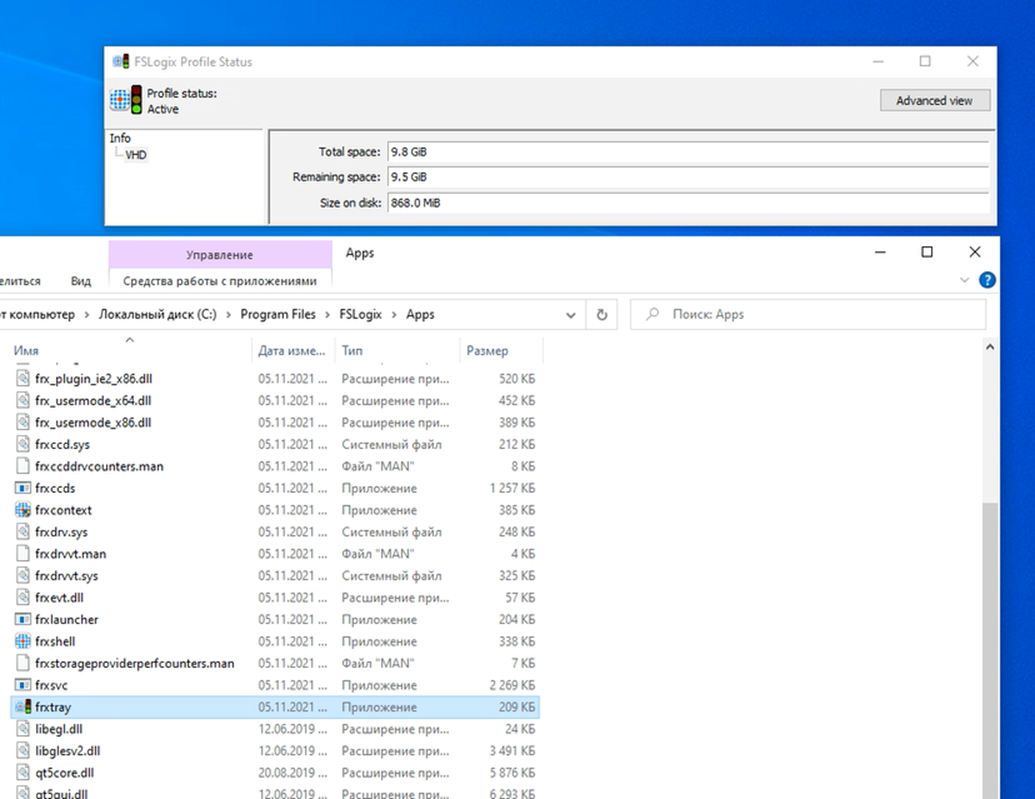
Task: Select the frxsvc application icon
Action: coord(24,685)
